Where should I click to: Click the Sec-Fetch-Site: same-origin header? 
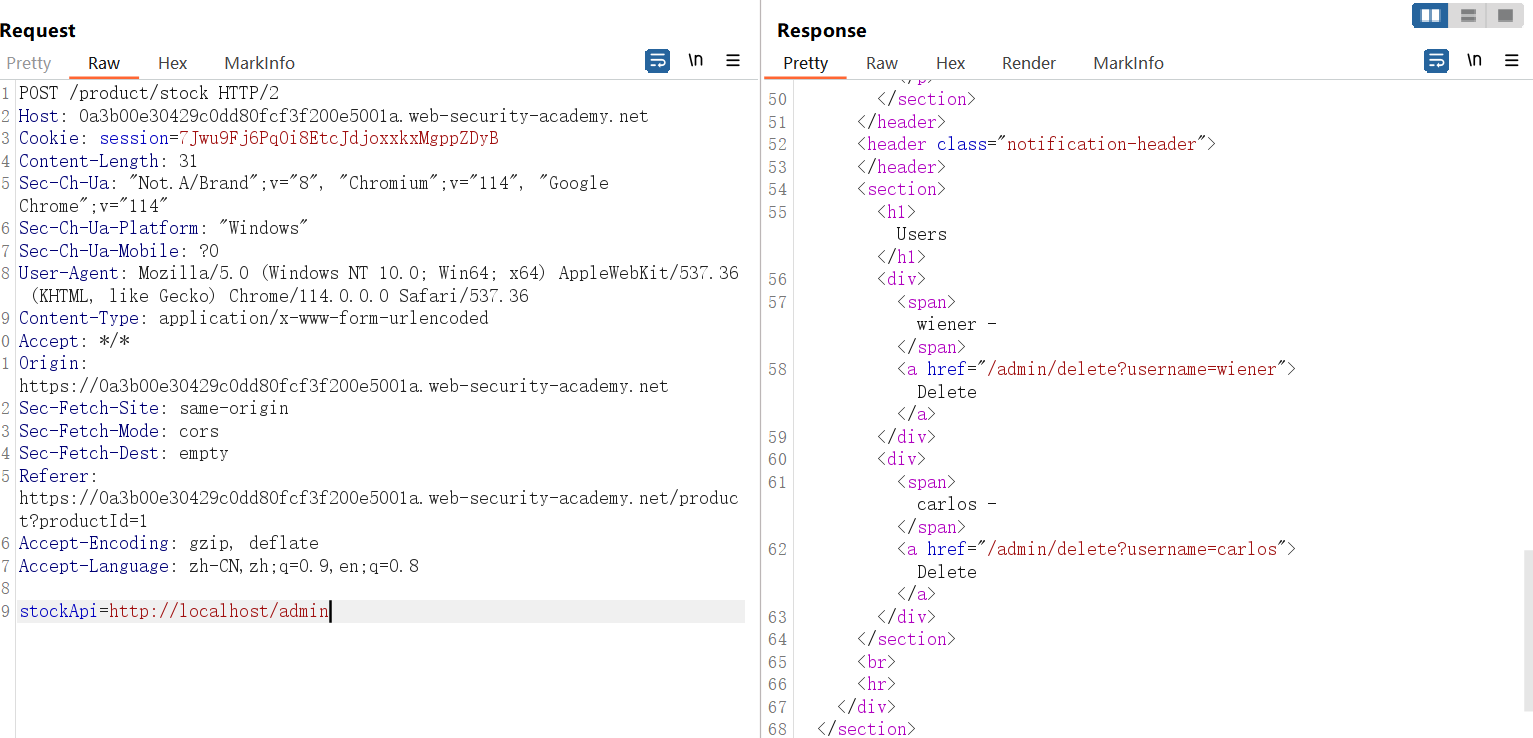point(154,408)
